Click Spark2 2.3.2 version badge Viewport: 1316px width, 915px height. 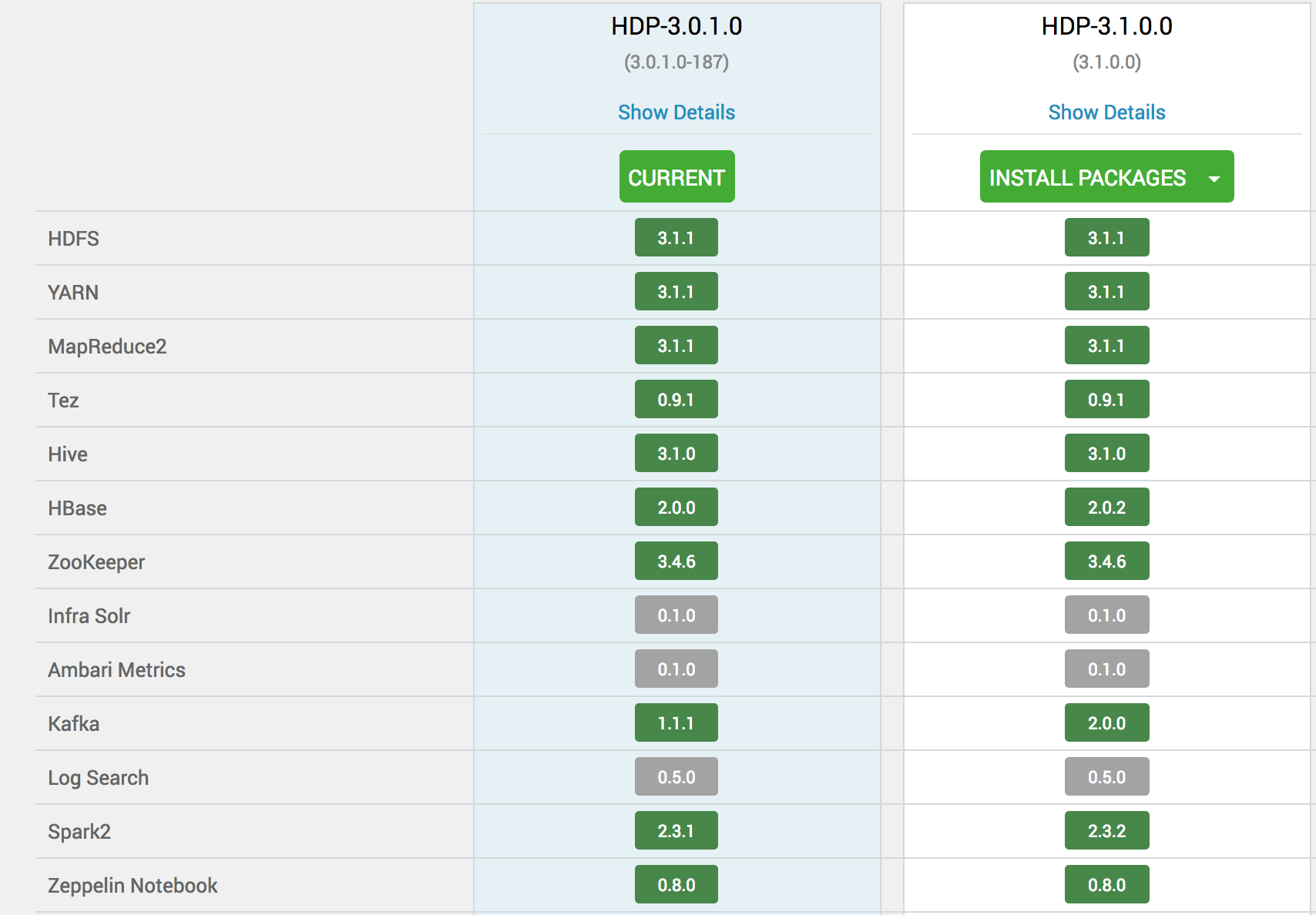[x=1106, y=831]
